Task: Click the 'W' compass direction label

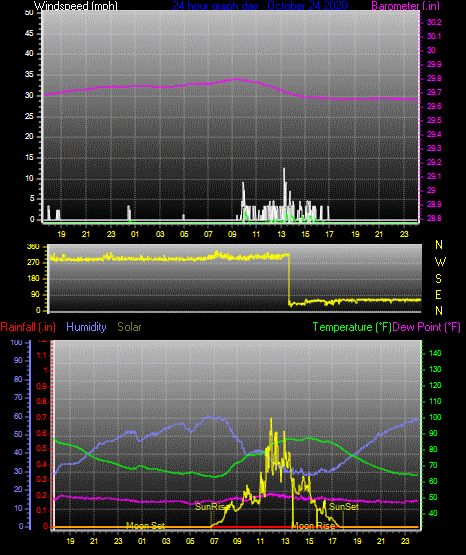Action: tap(440, 262)
